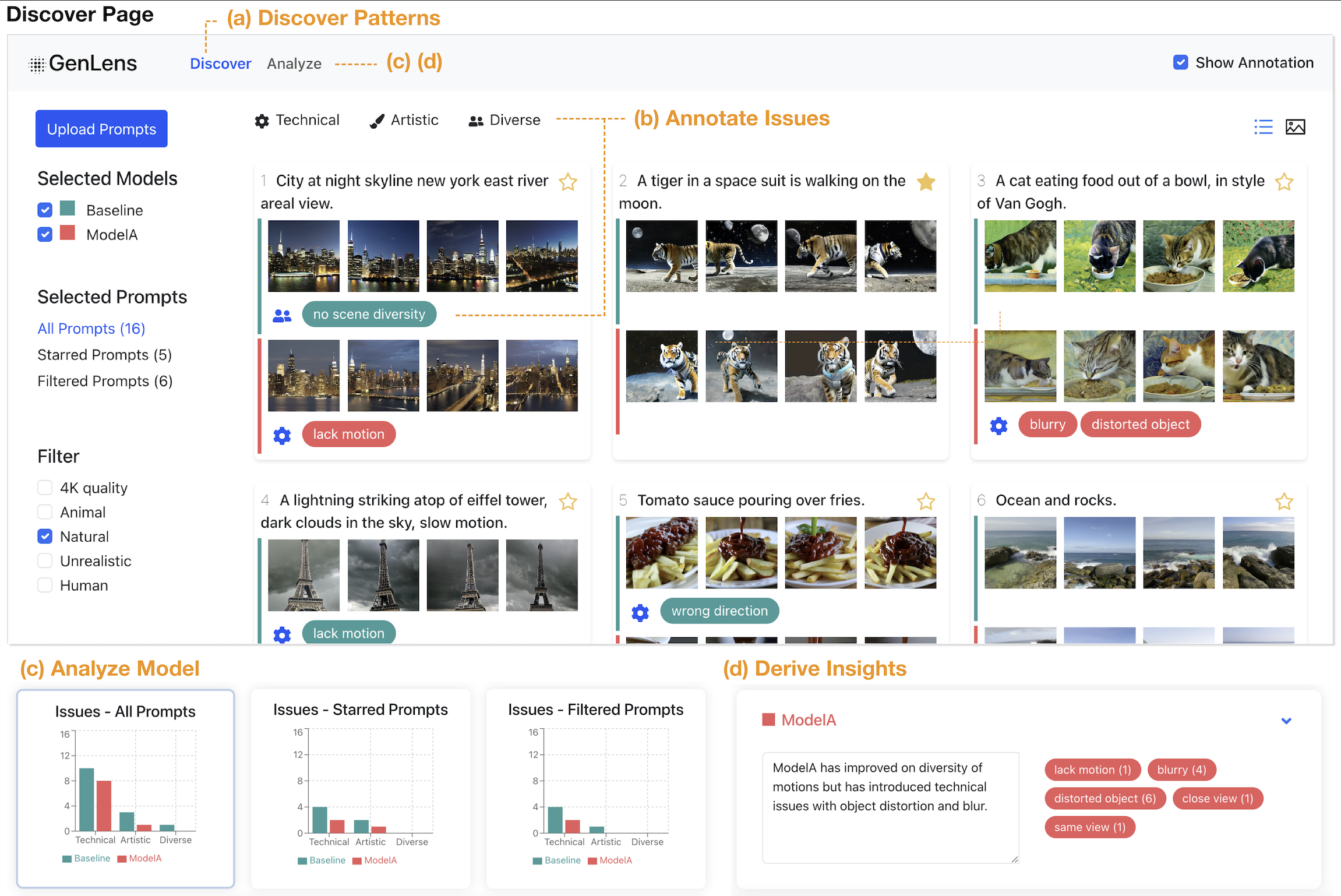The width and height of the screenshot is (1341, 896).
Task: Enable the Animal filter
Action: pos(45,512)
